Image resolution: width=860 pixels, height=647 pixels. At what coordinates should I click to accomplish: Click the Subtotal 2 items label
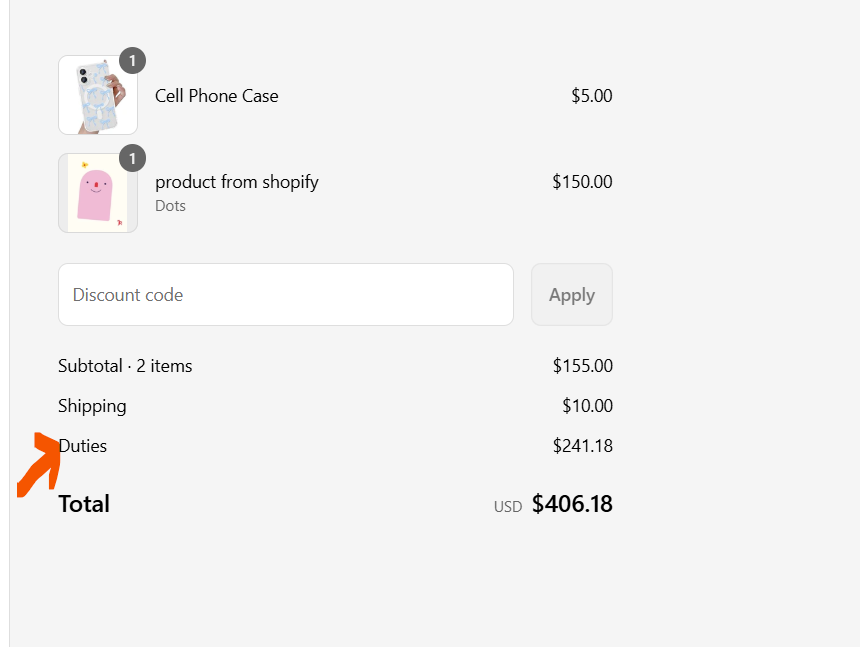pyautogui.click(x=125, y=366)
